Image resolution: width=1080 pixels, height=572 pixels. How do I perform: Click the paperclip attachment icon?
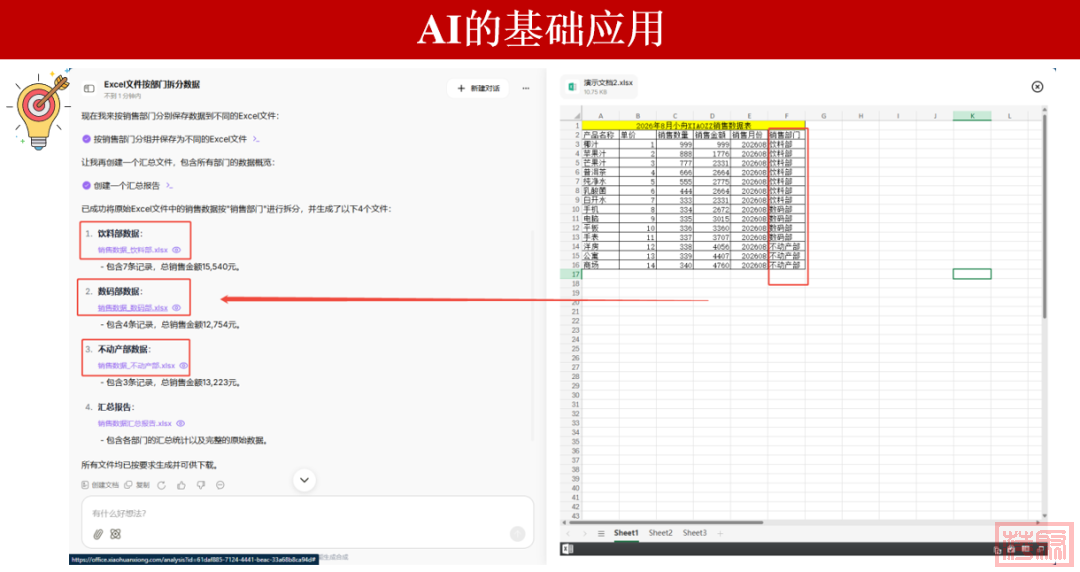point(98,534)
